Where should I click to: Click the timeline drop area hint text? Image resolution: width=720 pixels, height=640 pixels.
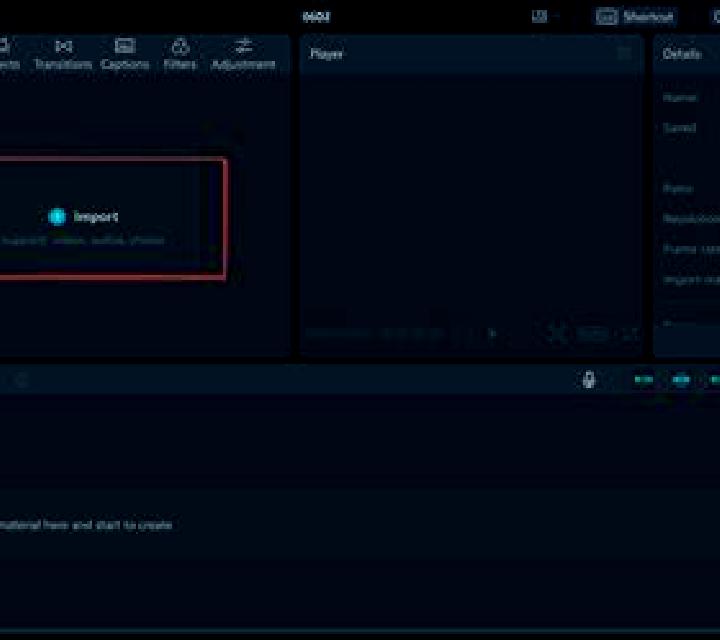86,525
